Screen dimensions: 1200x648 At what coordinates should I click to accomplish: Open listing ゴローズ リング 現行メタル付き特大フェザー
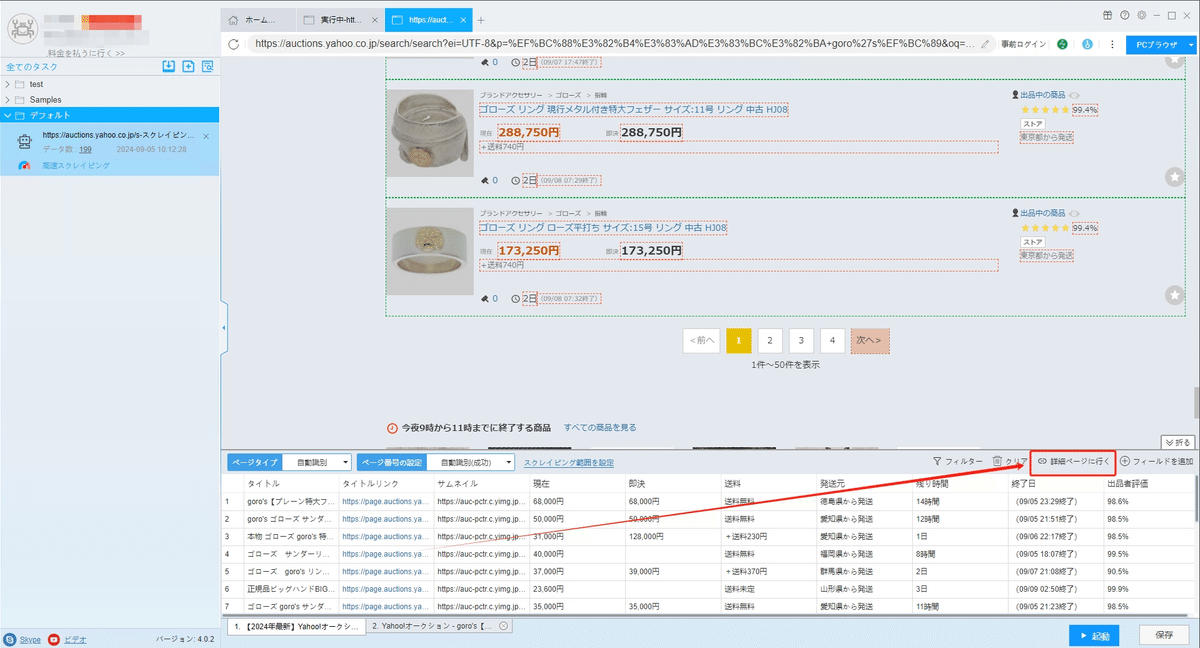click(633, 110)
